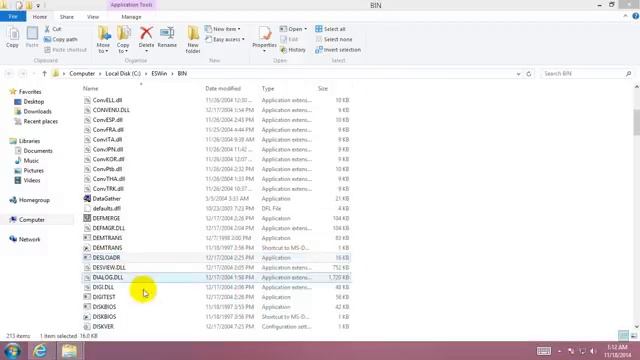Select the DISKVER configuration file
Viewport: 640px width, 360px height.
click(216, 327)
